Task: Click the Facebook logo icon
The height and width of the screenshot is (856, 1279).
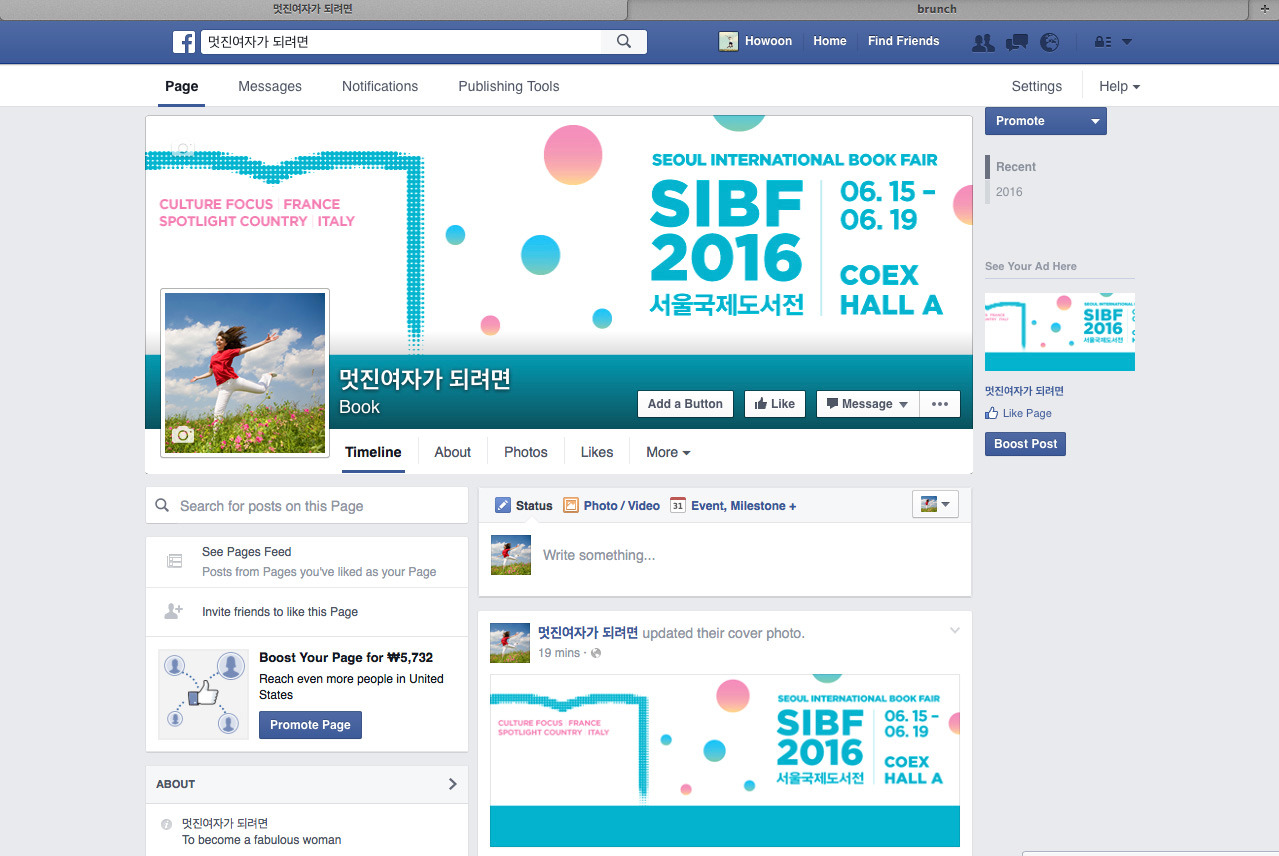Action: [184, 42]
